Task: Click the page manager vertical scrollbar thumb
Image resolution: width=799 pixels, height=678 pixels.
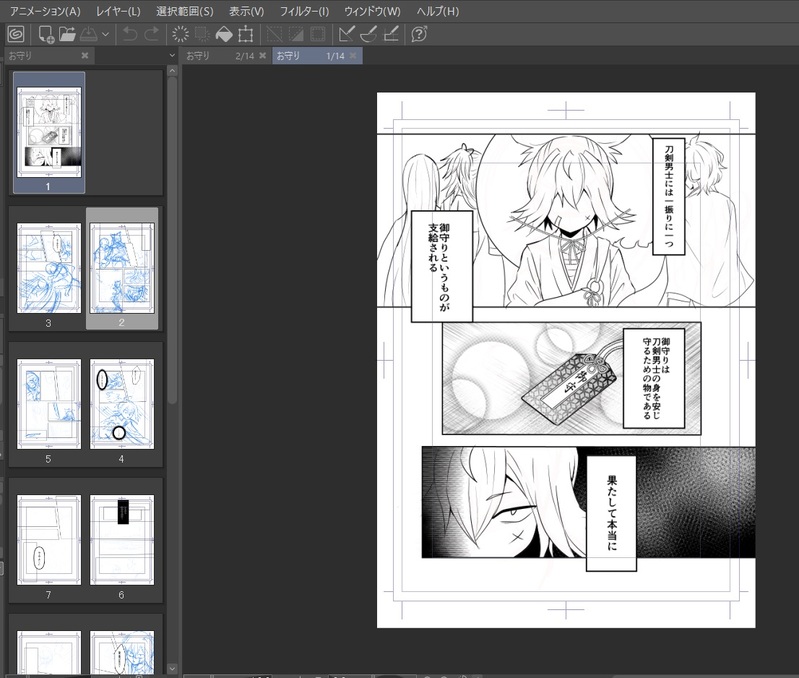Action: click(172, 240)
